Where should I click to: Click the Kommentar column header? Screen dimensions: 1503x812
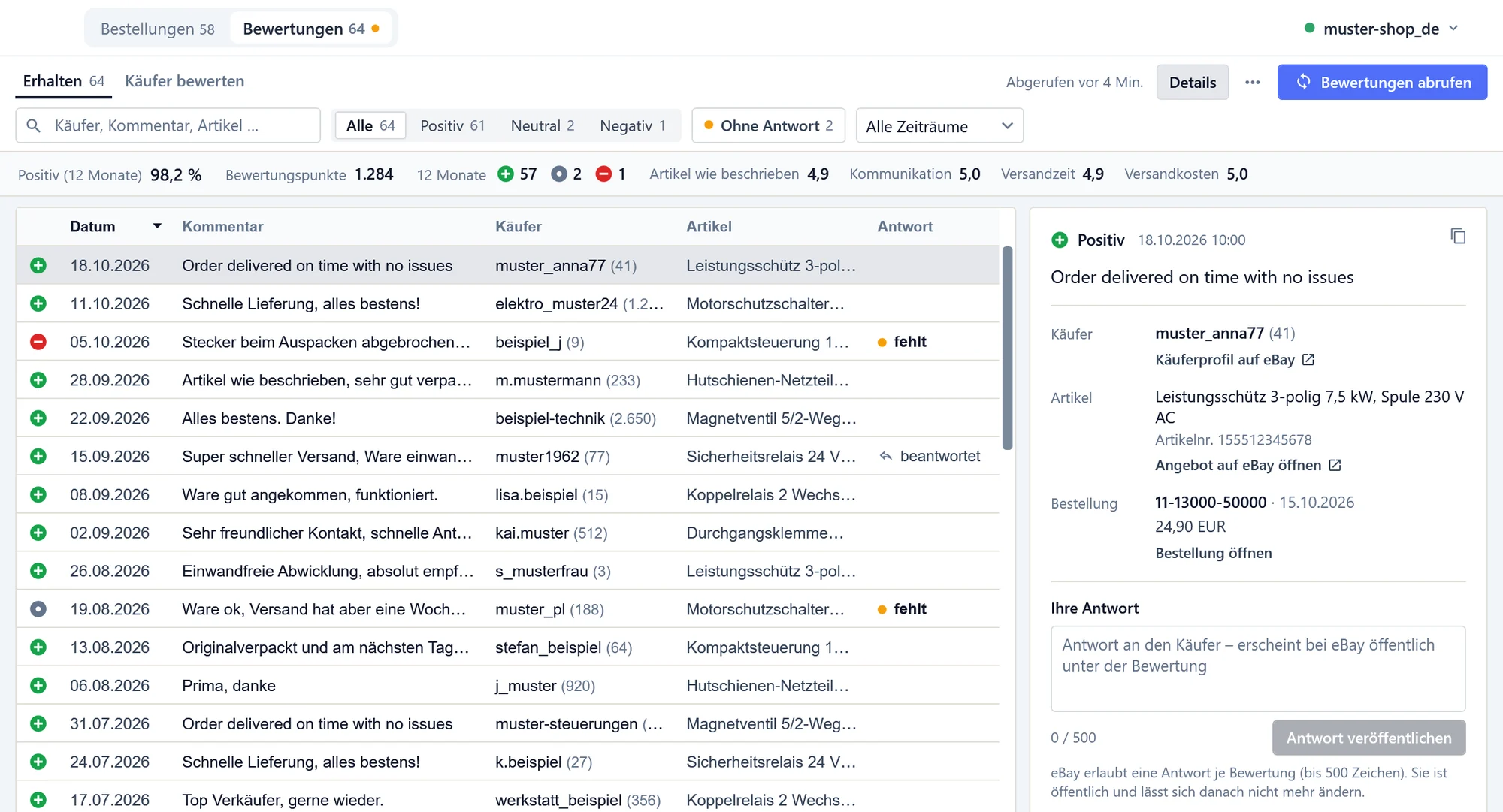222,227
